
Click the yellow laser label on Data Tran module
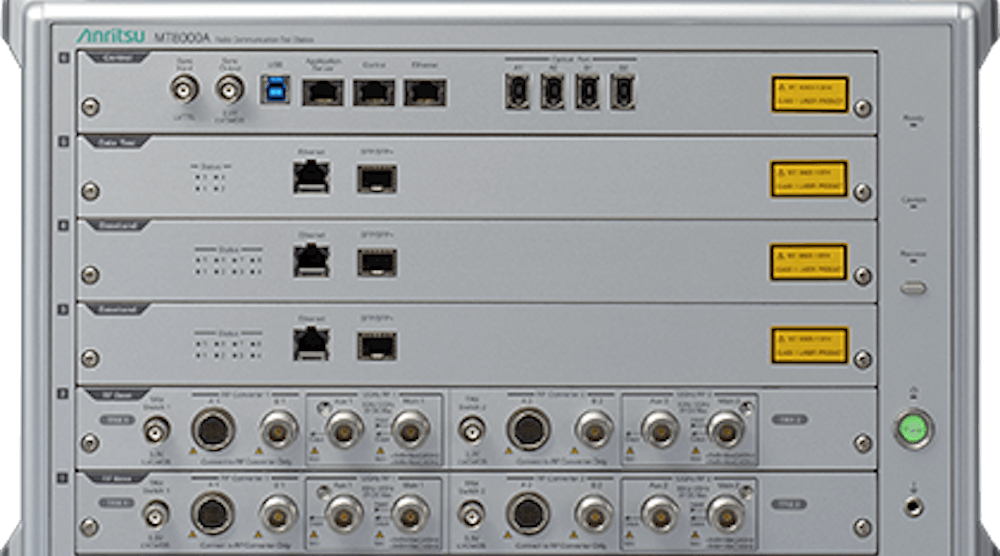click(809, 178)
